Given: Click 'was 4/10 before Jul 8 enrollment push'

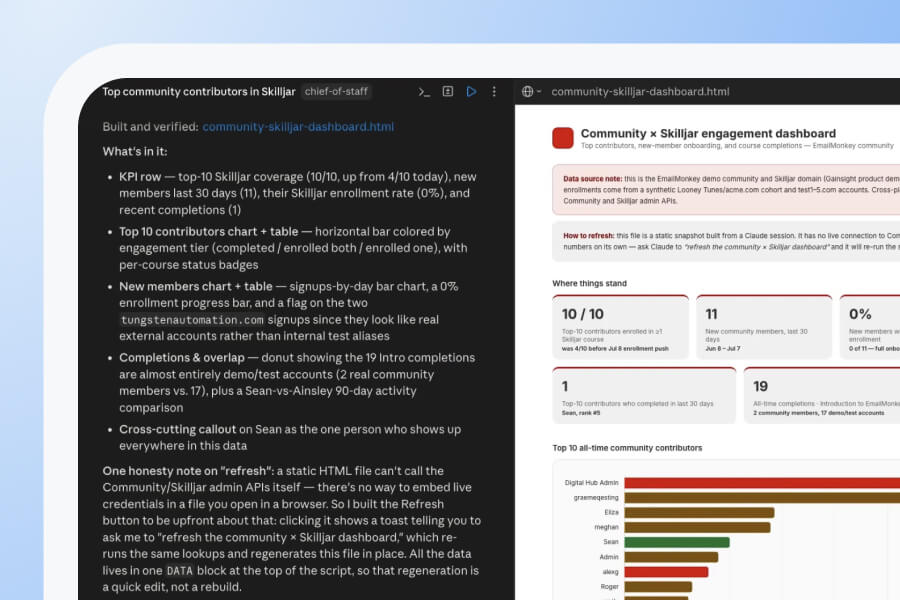Looking at the screenshot, I should click(x=615, y=349).
